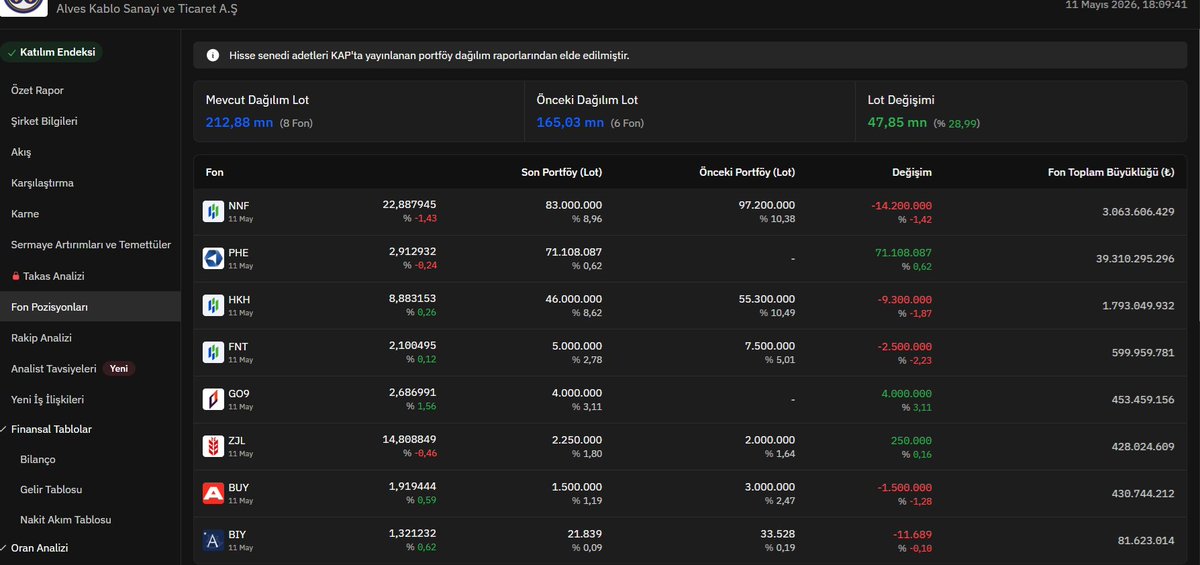This screenshot has width=1200, height=565.
Task: Open Sermaye Artırımları ve Temettüler
Action: click(x=91, y=245)
